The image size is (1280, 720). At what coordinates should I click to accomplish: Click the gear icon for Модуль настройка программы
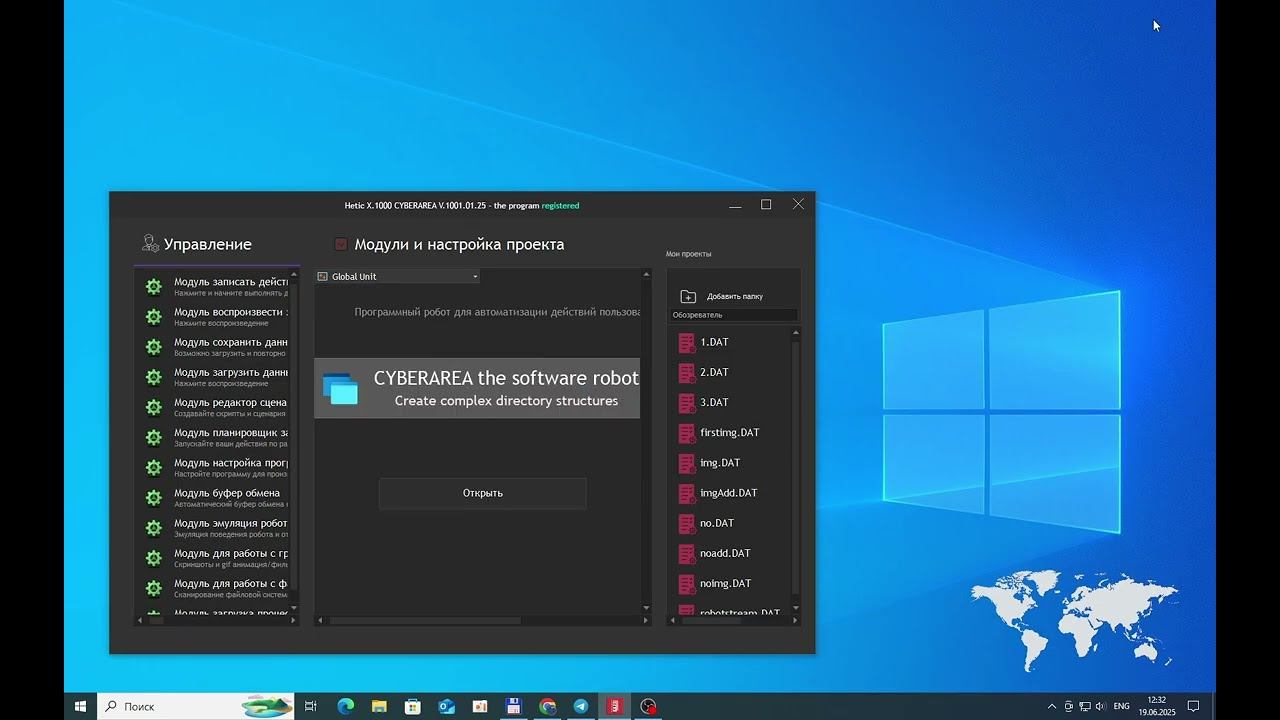coord(154,467)
